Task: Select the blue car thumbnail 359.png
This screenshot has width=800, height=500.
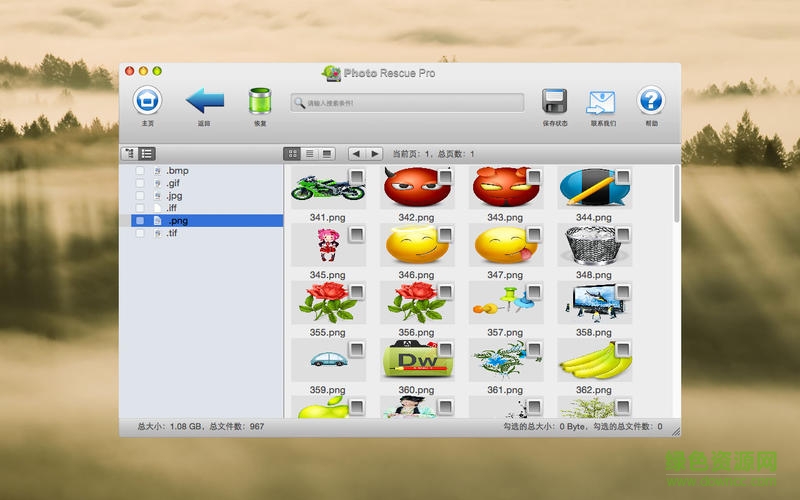Action: click(x=328, y=360)
